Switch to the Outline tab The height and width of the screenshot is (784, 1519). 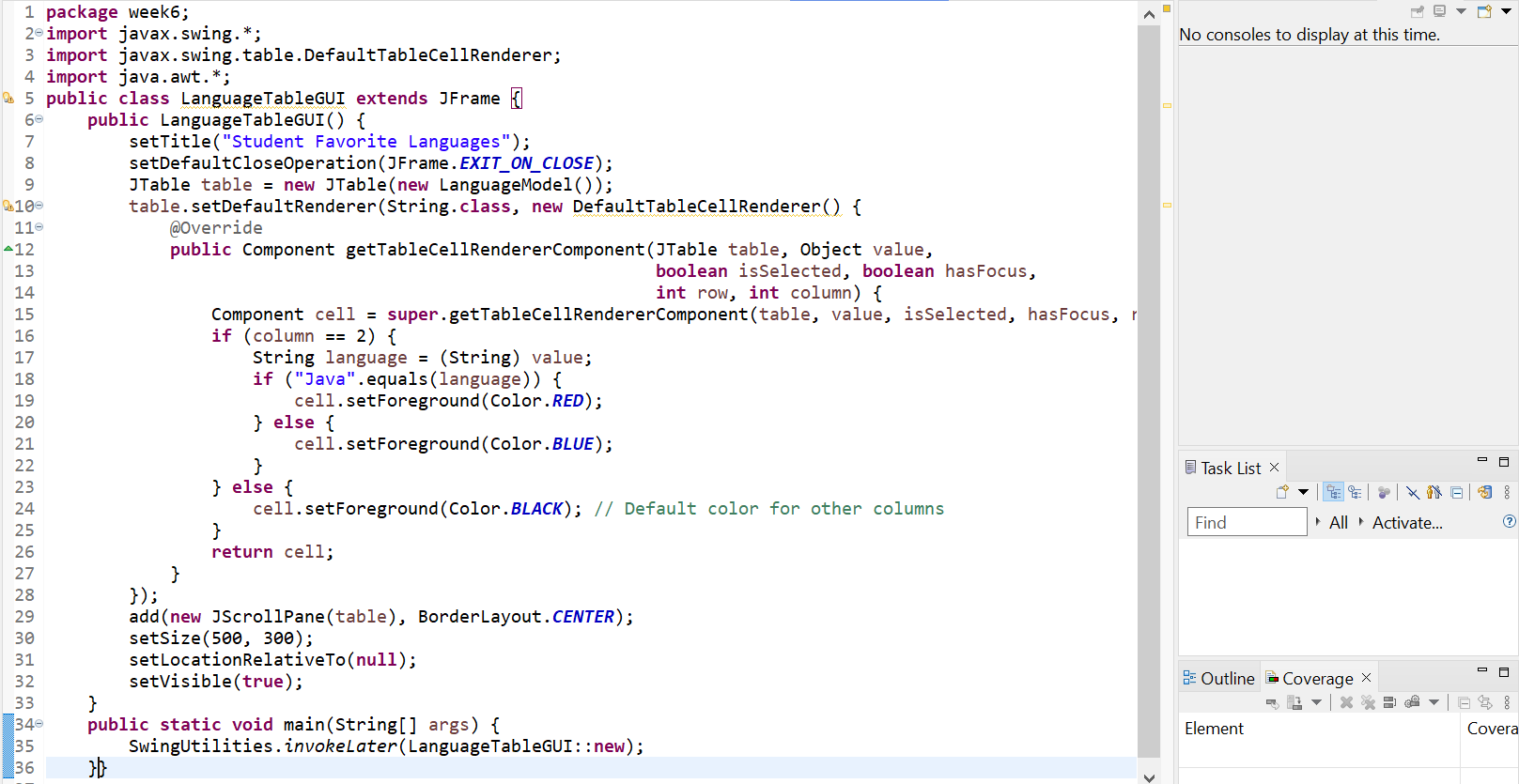tap(1218, 678)
